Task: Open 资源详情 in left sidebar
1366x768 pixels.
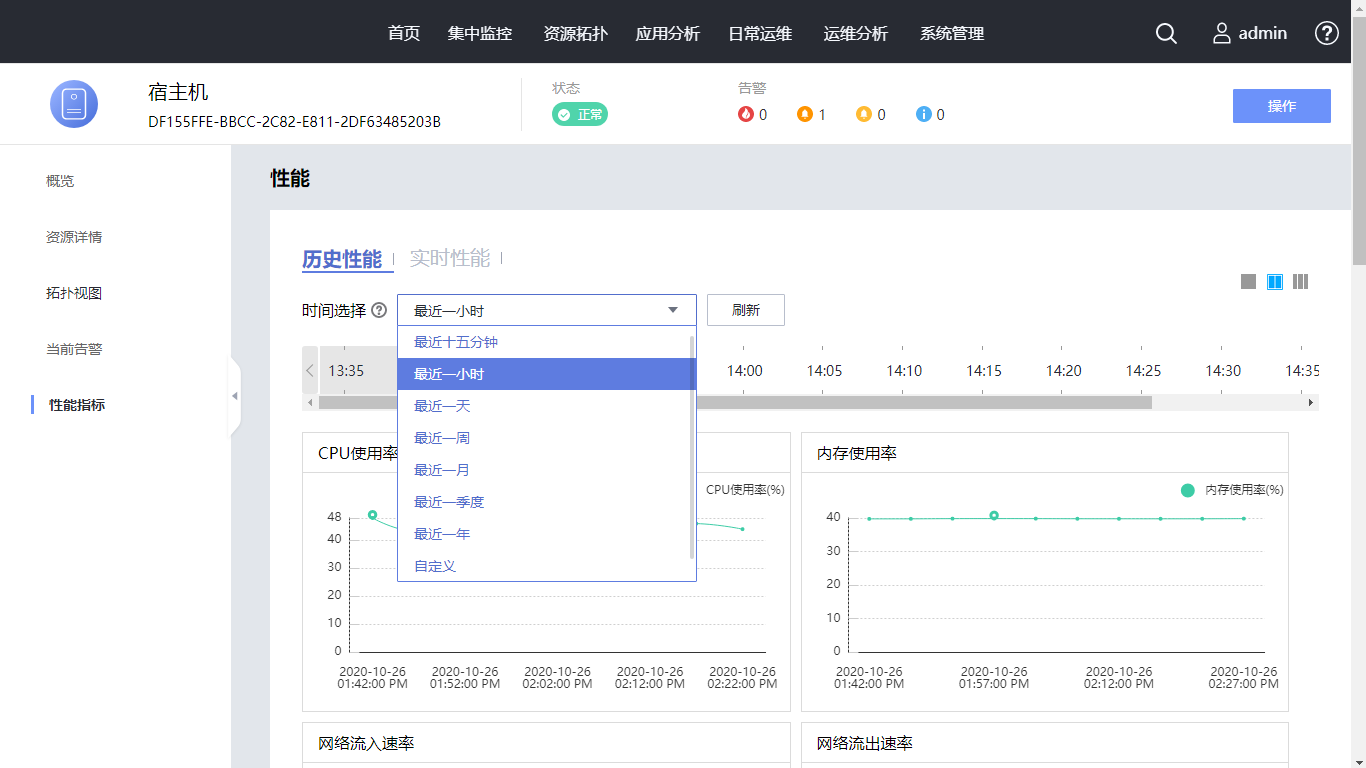Action: coord(74,237)
